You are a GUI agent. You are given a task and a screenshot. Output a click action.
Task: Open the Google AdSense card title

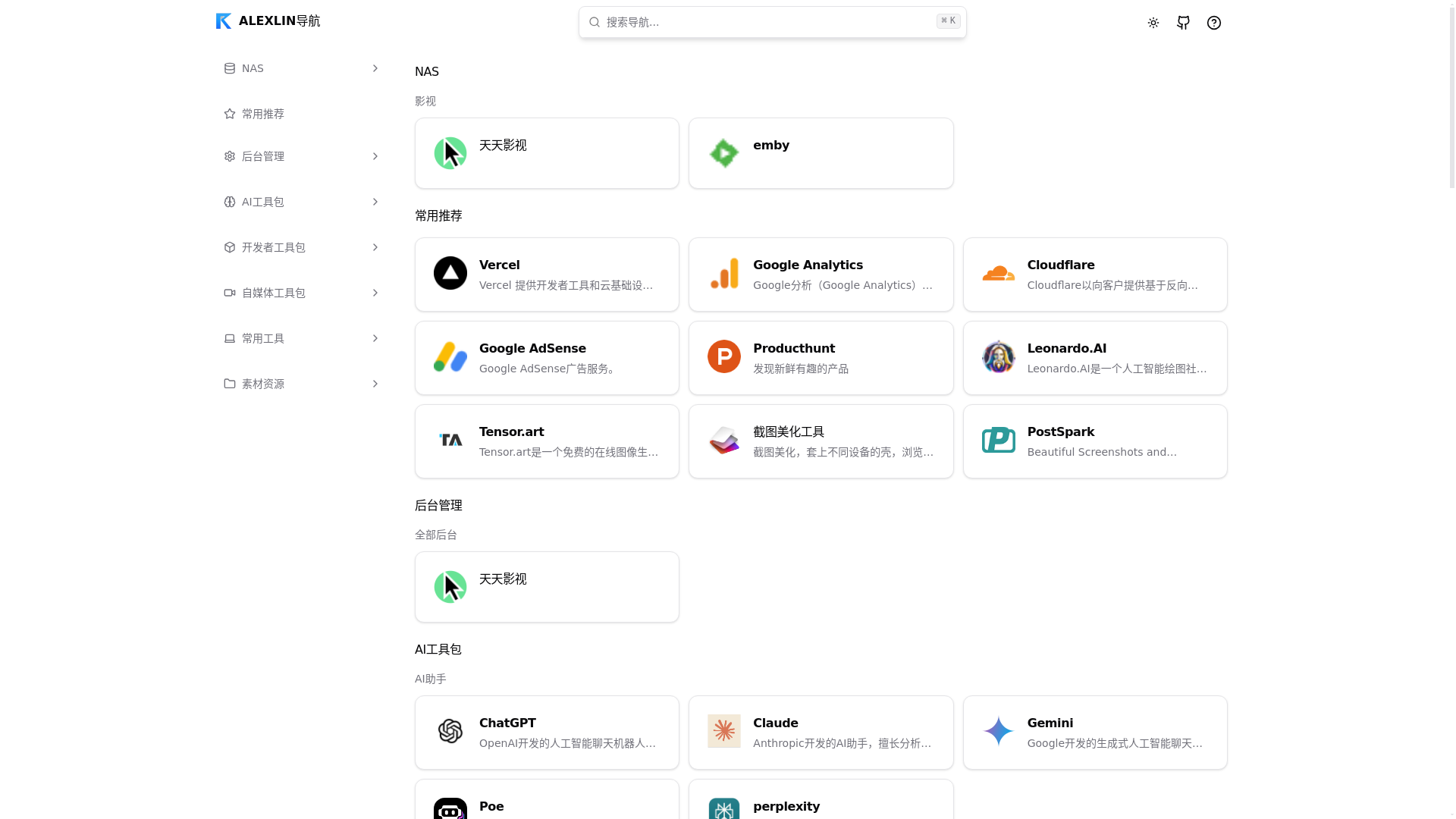(532, 348)
